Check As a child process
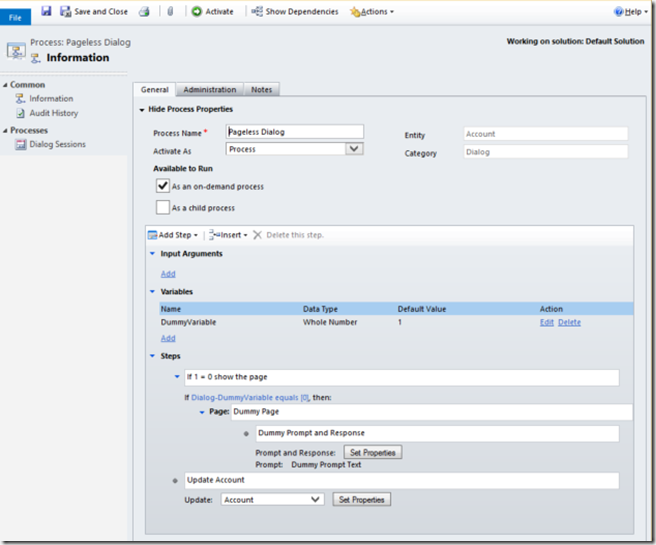 point(163,207)
